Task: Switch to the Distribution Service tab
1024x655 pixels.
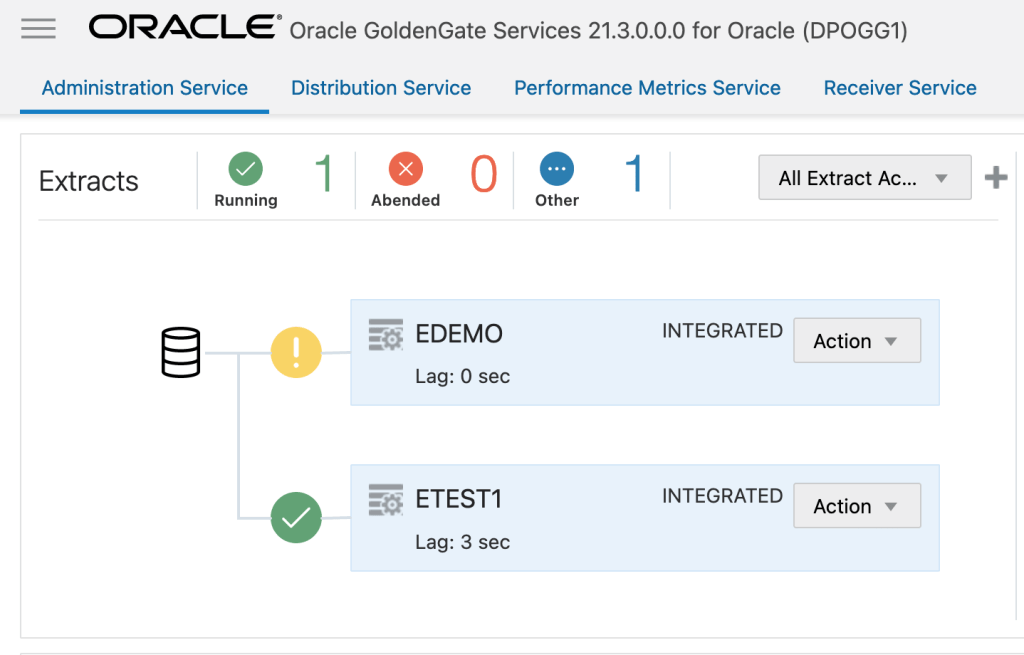Action: pyautogui.click(x=381, y=88)
